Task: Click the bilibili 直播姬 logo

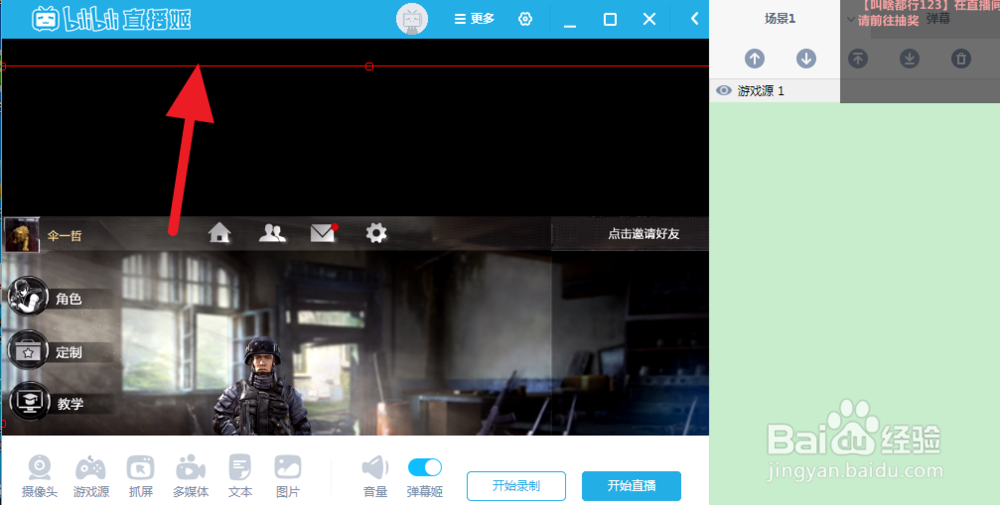Action: tap(112, 19)
